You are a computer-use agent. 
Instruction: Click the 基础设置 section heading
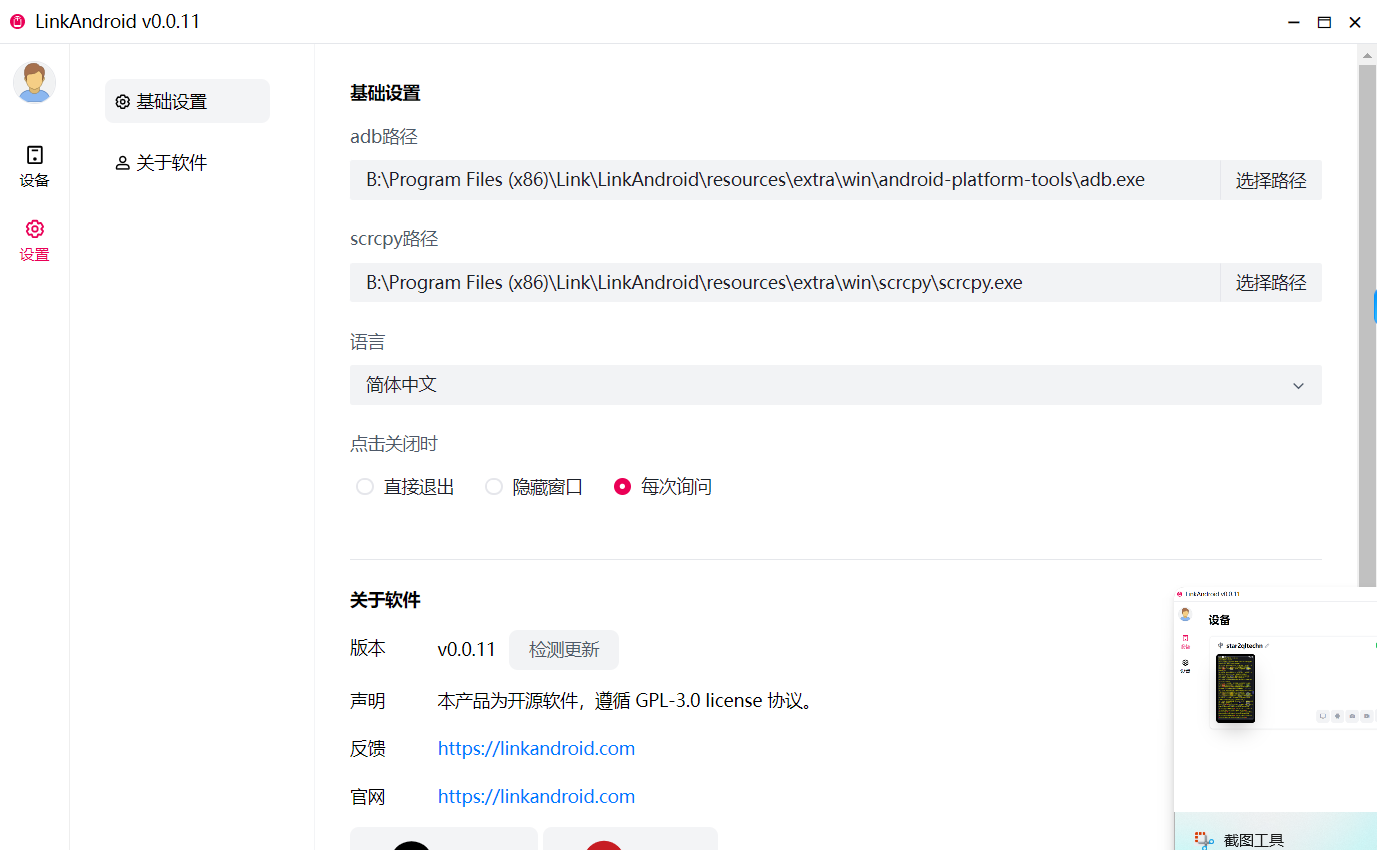(x=385, y=93)
